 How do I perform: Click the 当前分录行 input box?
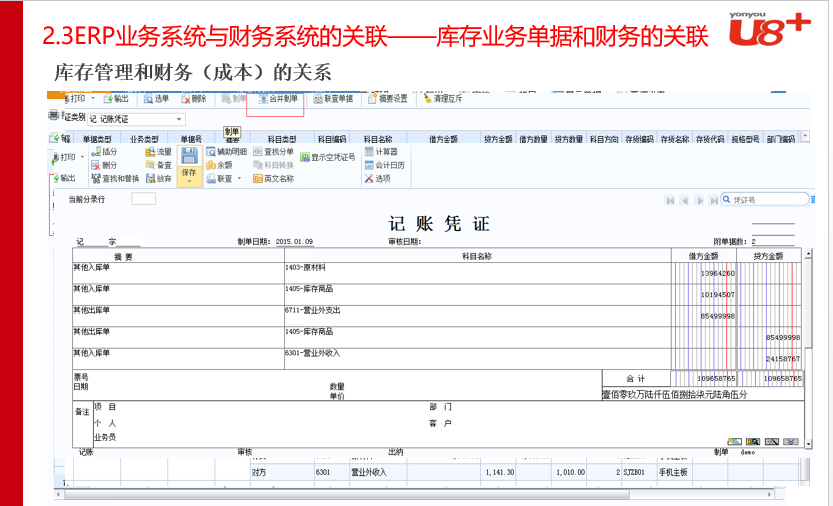coord(143,199)
